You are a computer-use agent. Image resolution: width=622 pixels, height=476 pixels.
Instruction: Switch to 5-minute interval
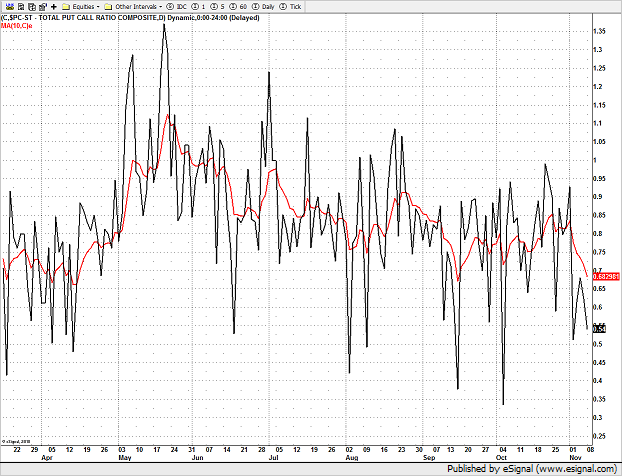point(217,7)
